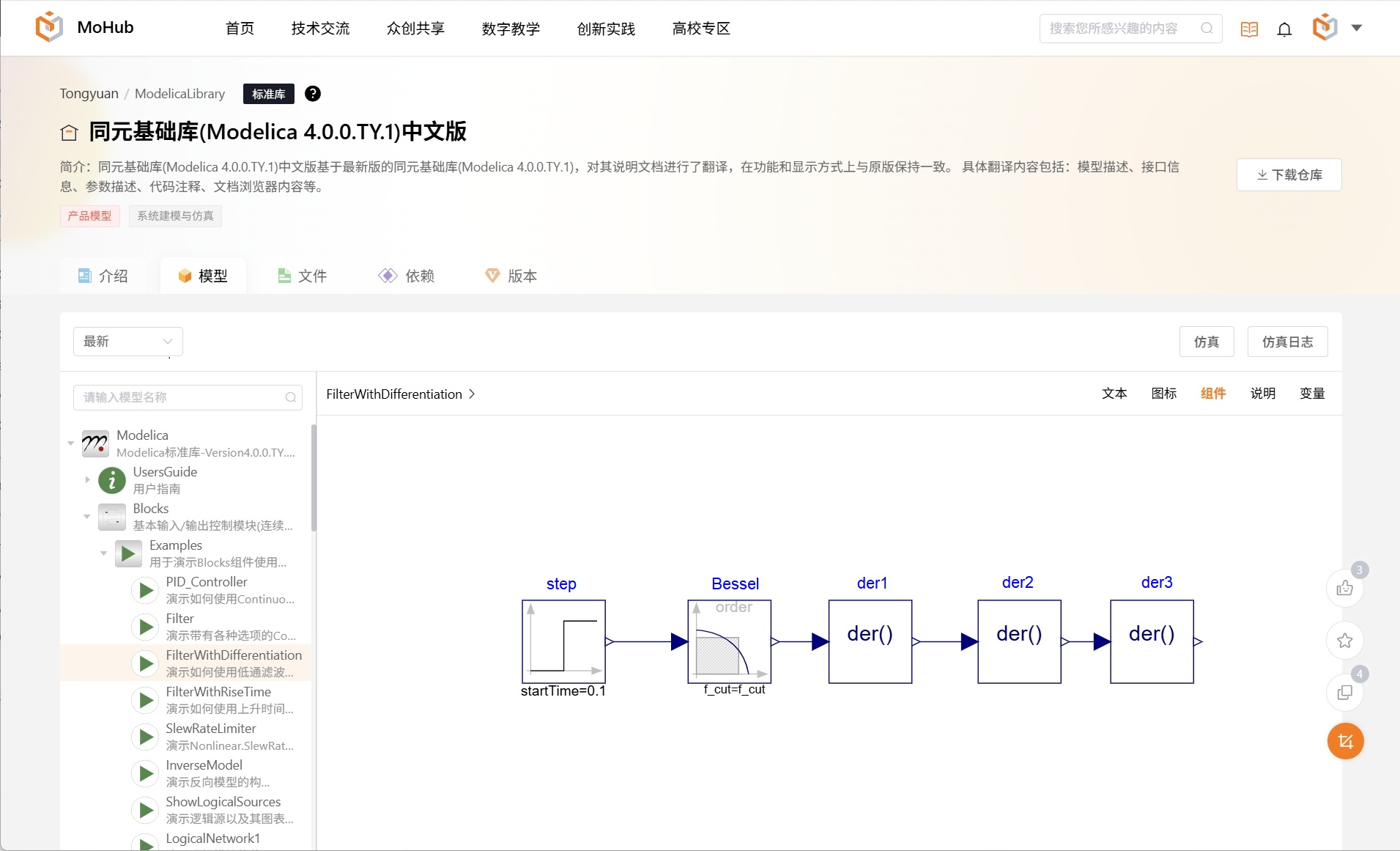Click the MoHub logo icon

47,26
